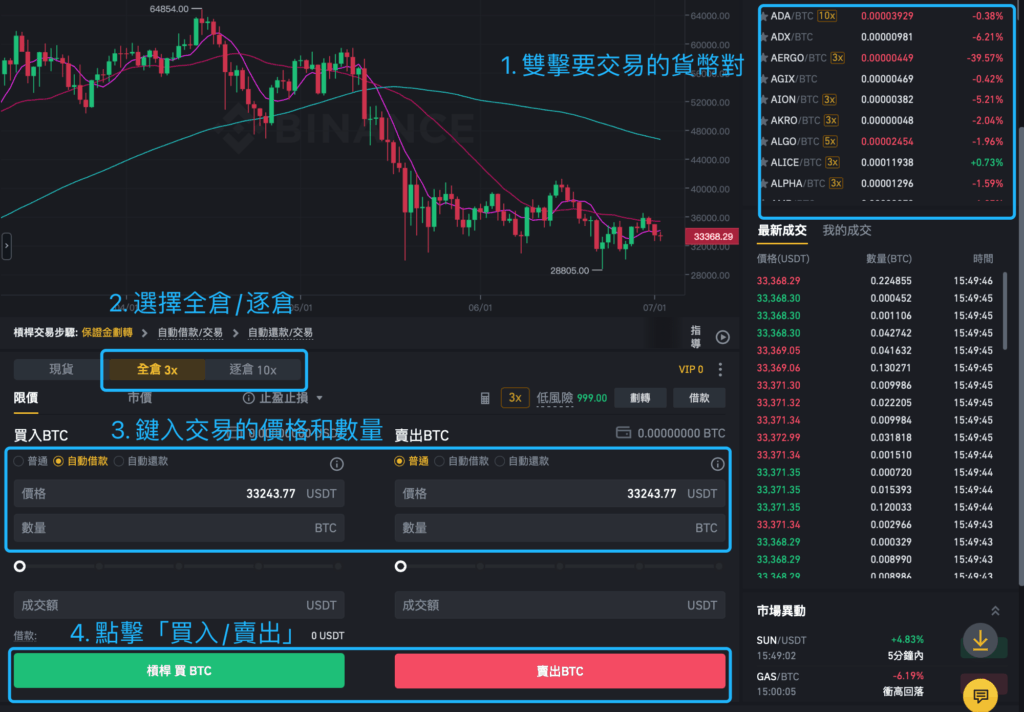Viewport: 1024px width, 712px height.
Task: Click the sell amount percentage slider handle
Action: (x=401, y=566)
